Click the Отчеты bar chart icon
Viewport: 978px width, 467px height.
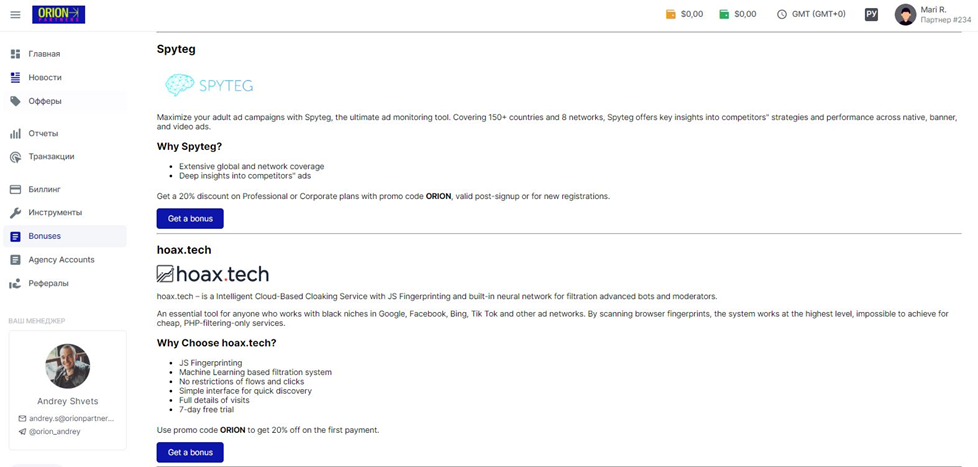(x=16, y=133)
